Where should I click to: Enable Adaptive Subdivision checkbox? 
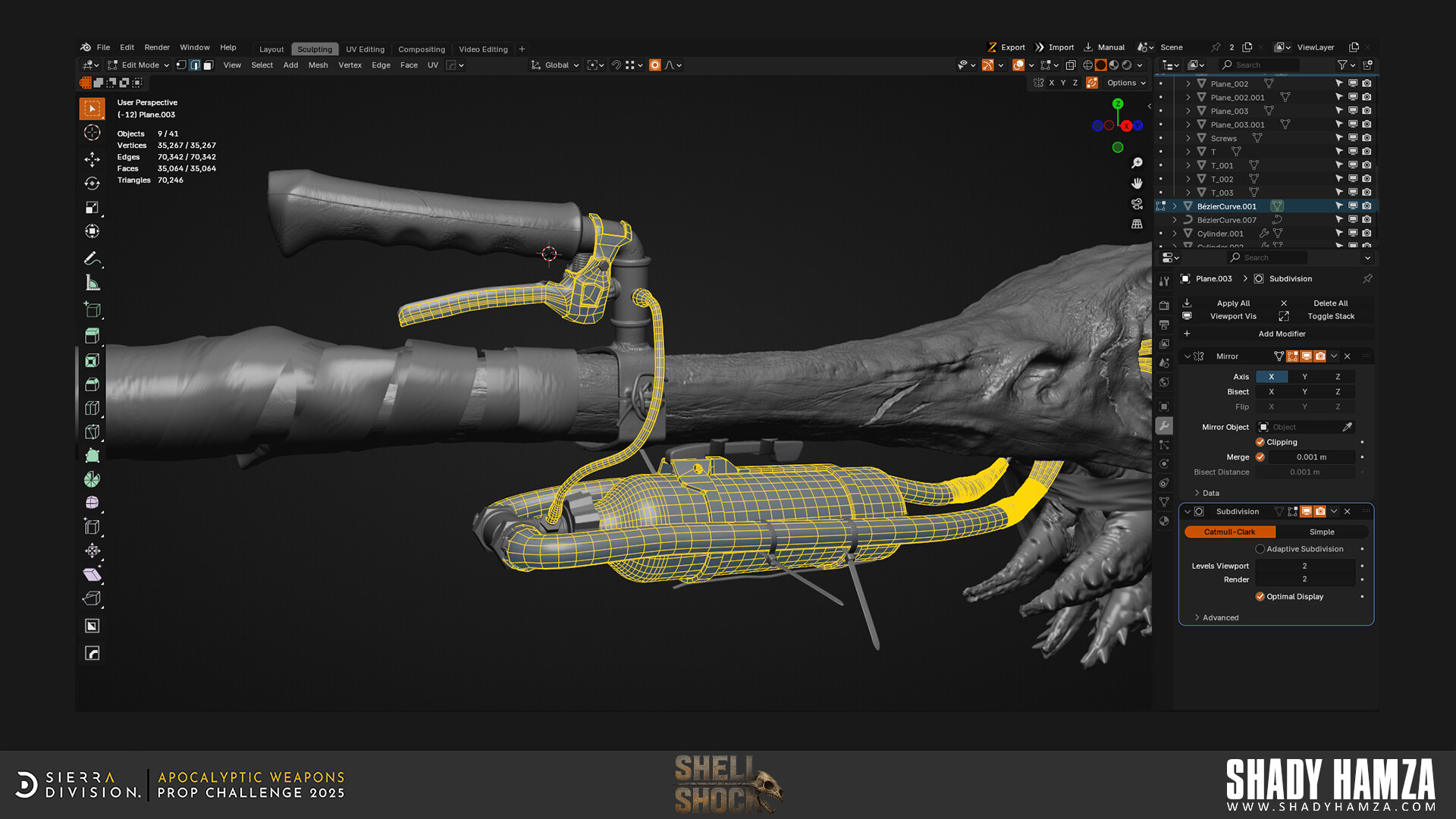1260,549
